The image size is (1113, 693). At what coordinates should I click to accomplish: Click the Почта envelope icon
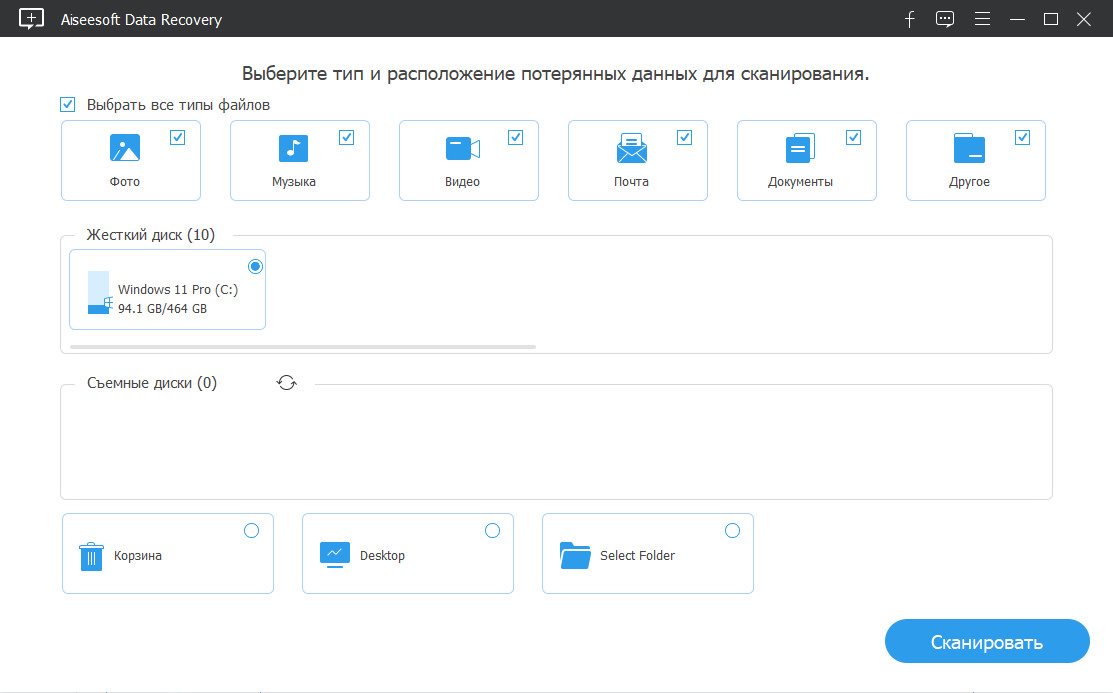(x=632, y=148)
